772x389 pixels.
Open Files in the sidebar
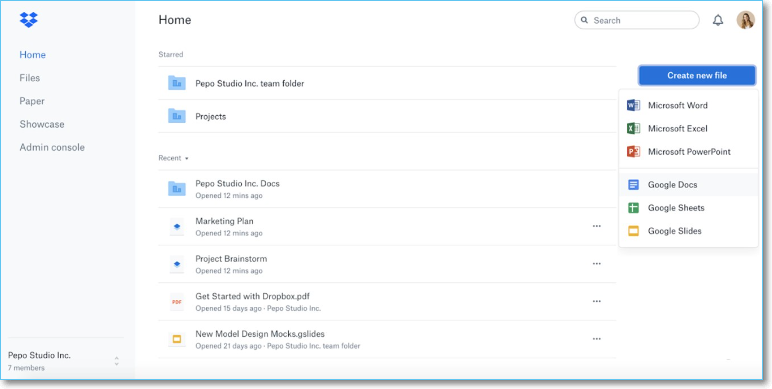(30, 78)
